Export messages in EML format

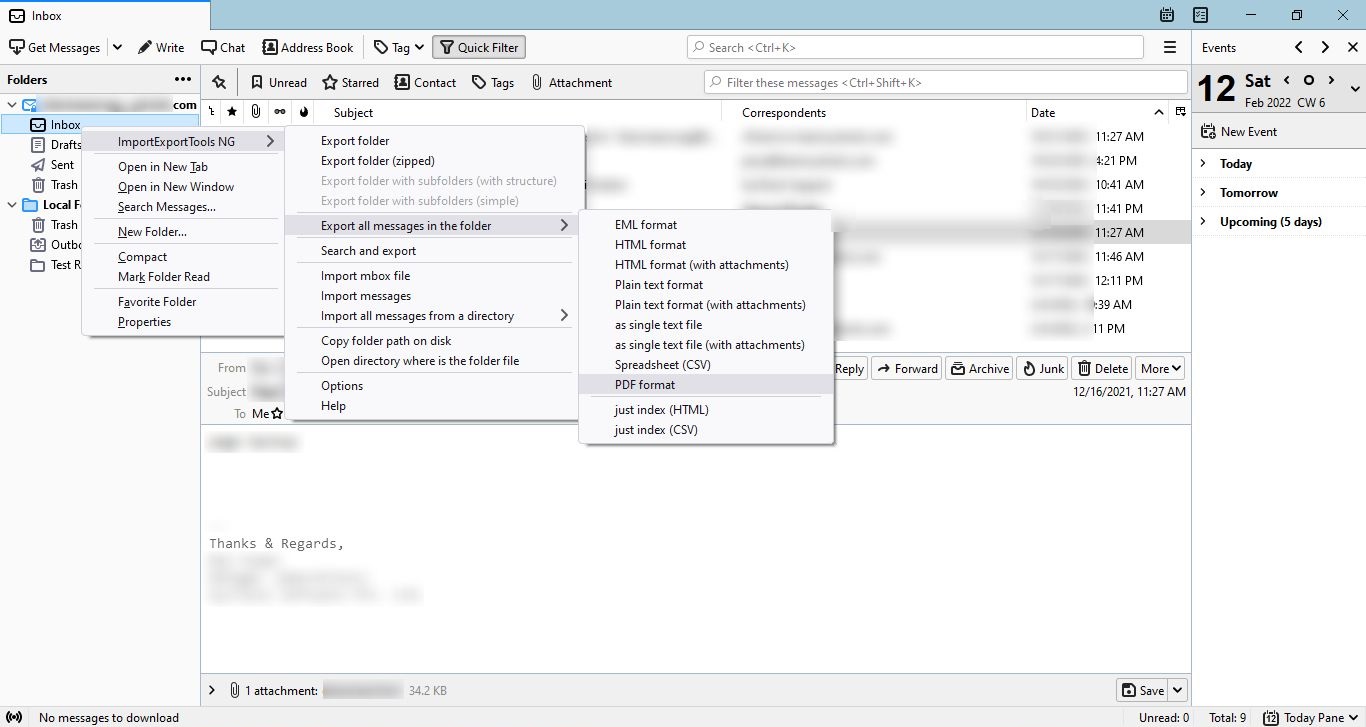(646, 225)
